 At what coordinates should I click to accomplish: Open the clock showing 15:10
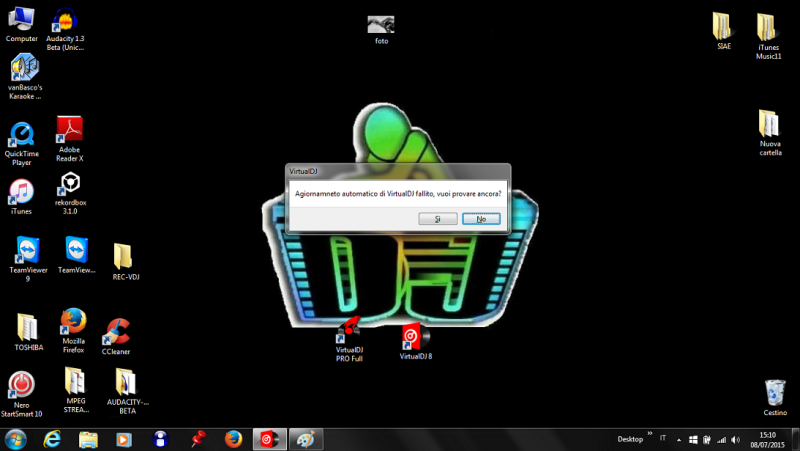click(x=767, y=440)
